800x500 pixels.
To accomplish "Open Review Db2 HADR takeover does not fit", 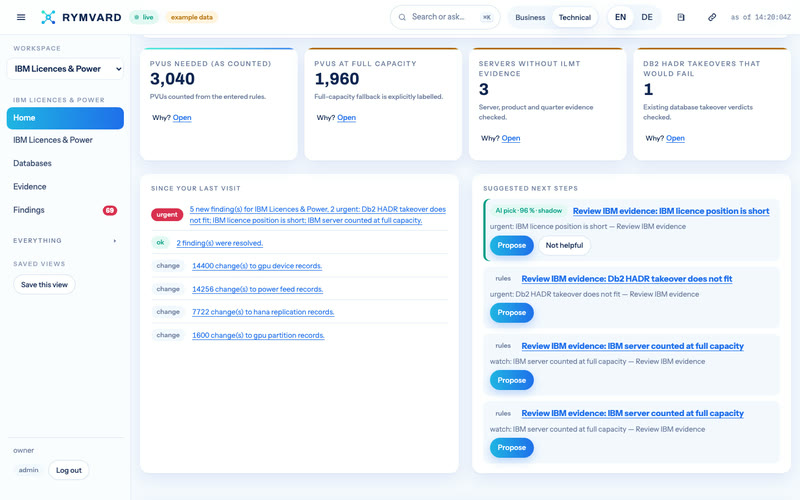I will [627, 279].
